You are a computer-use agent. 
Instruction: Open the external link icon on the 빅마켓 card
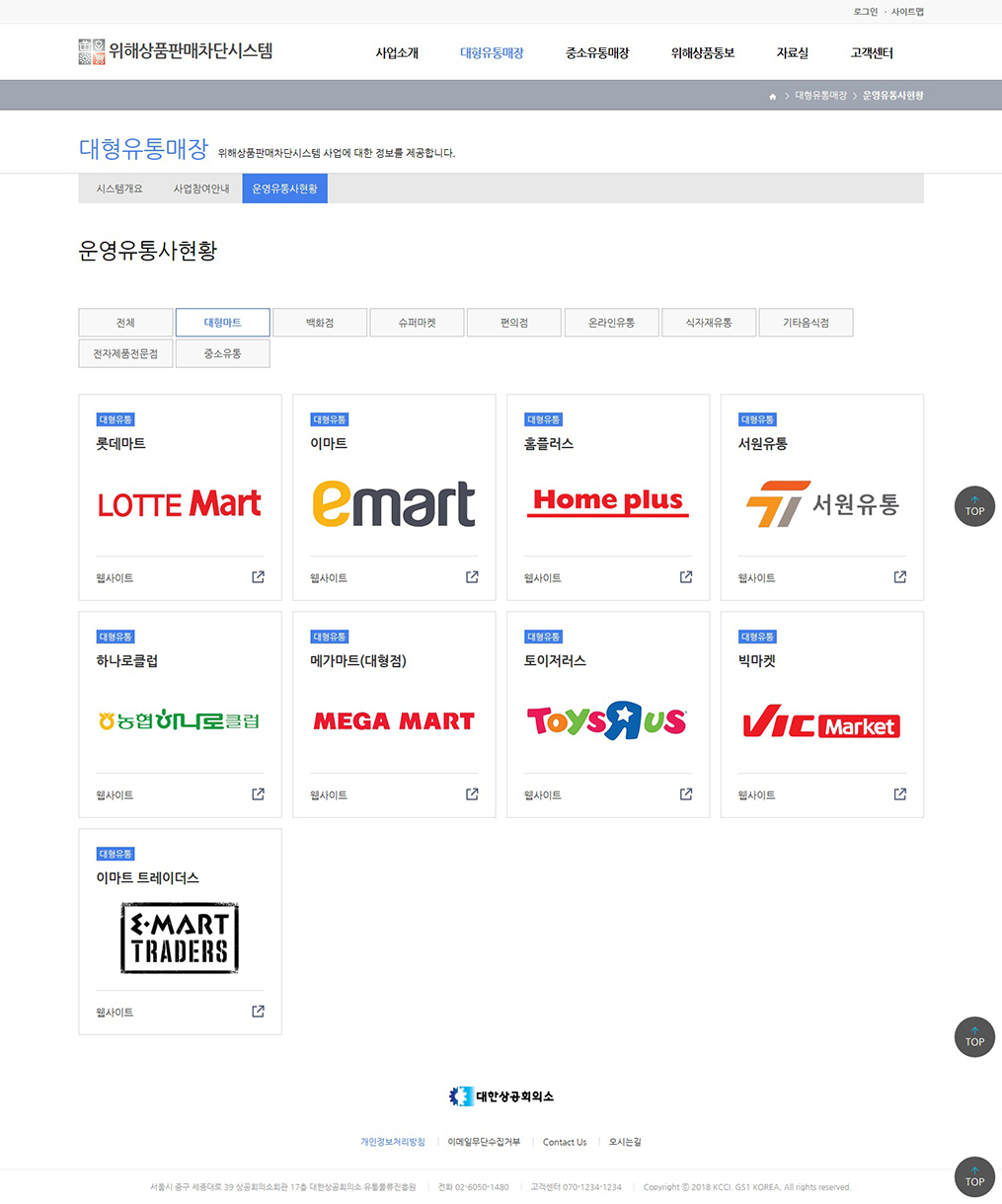(x=900, y=794)
